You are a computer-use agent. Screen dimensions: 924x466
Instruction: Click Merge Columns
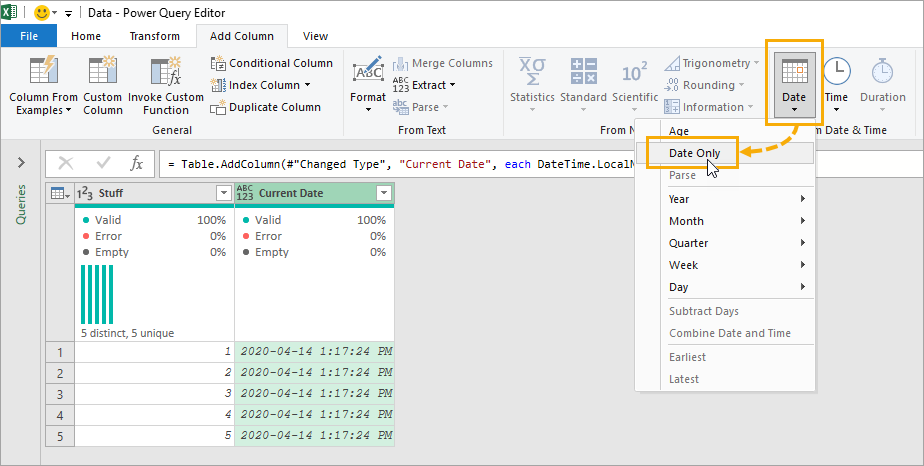(x=443, y=63)
